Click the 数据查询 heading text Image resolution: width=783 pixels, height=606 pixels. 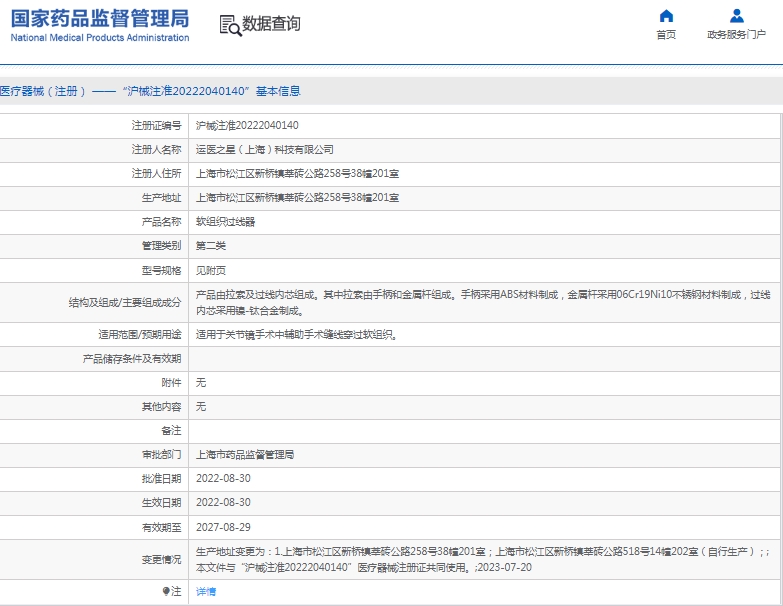pyautogui.click(x=271, y=23)
